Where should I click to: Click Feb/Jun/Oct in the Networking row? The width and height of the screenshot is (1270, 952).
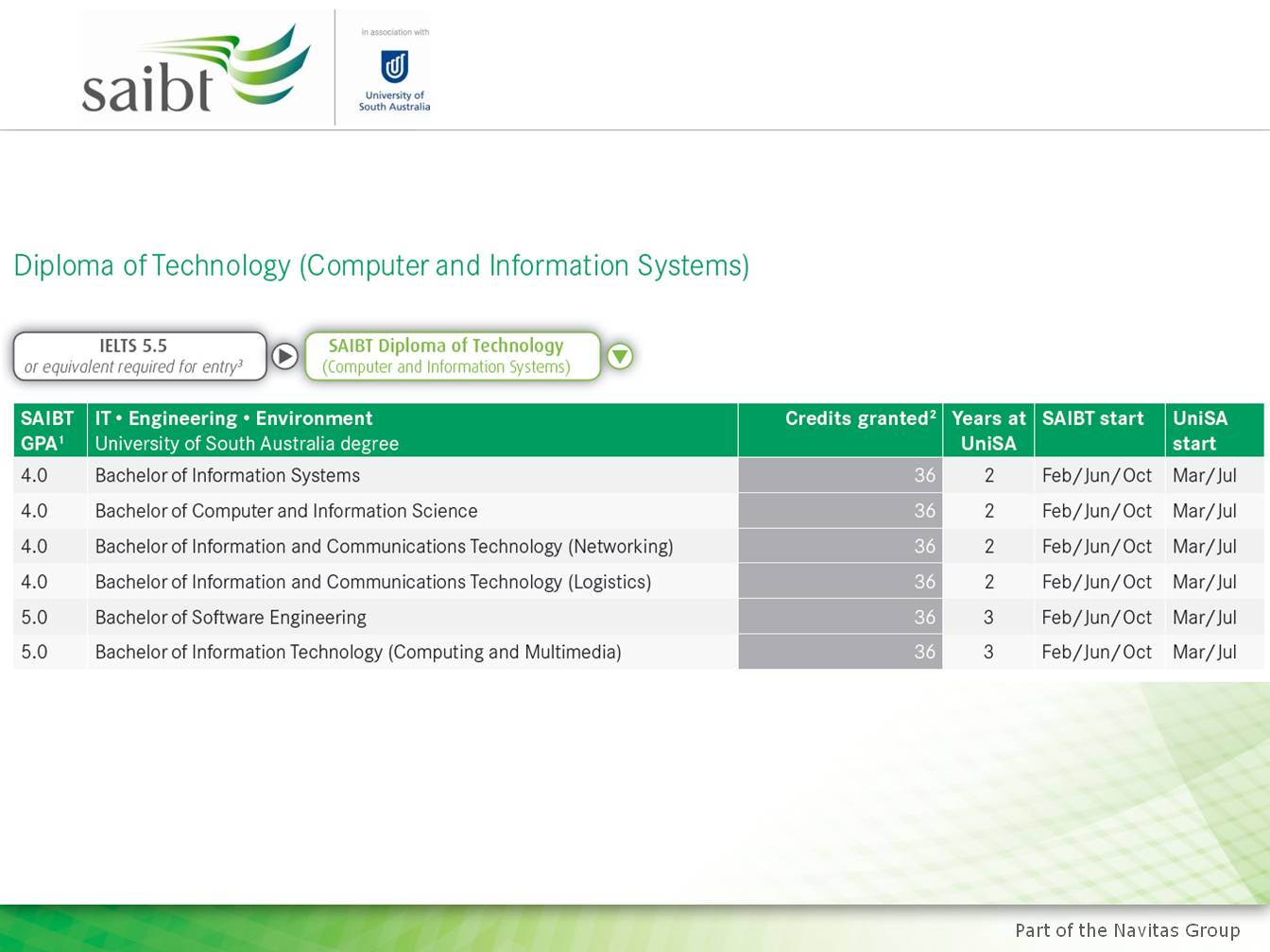[1097, 547]
